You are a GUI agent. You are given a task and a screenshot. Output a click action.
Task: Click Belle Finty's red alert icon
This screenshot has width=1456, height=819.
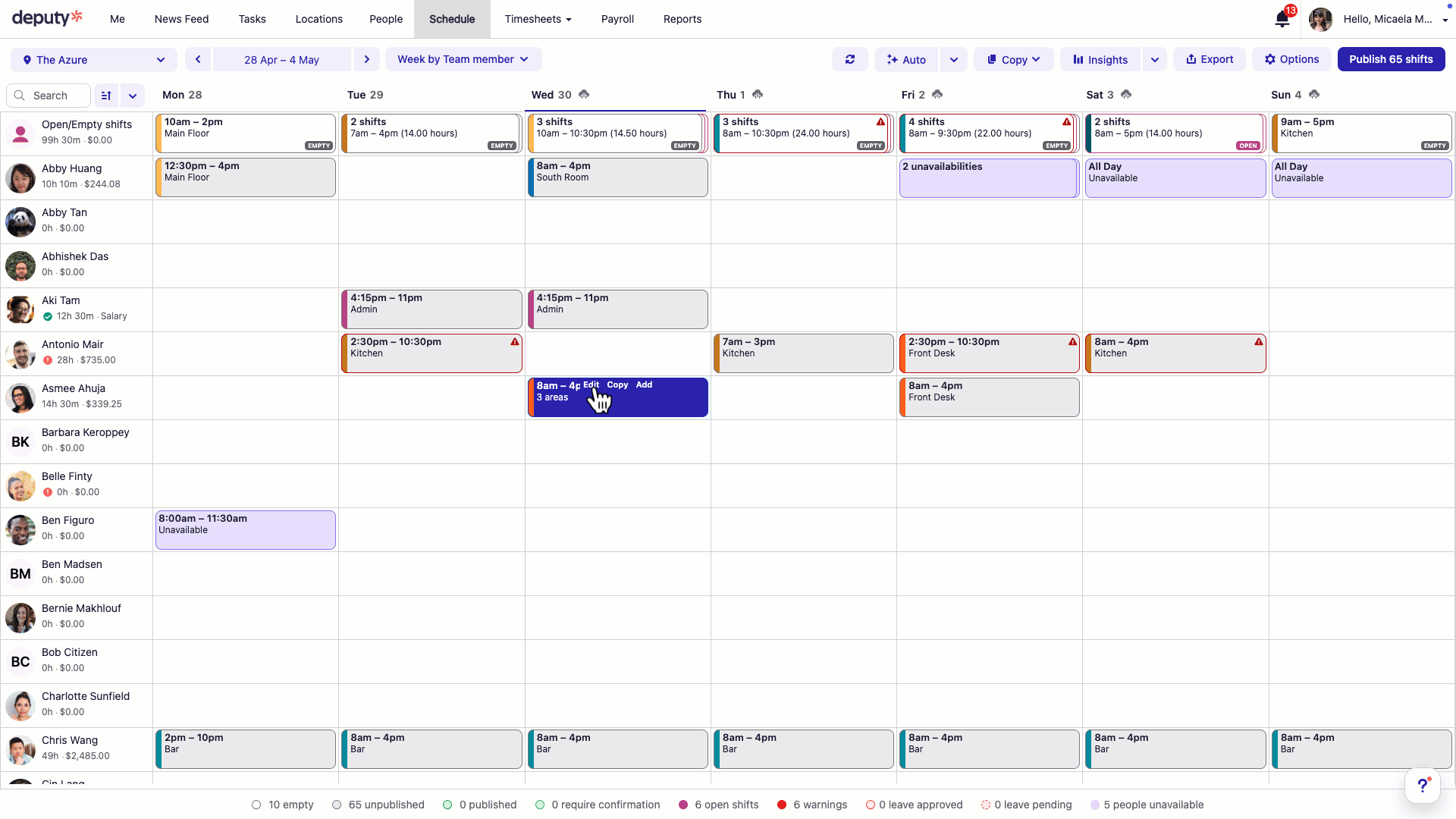(48, 492)
